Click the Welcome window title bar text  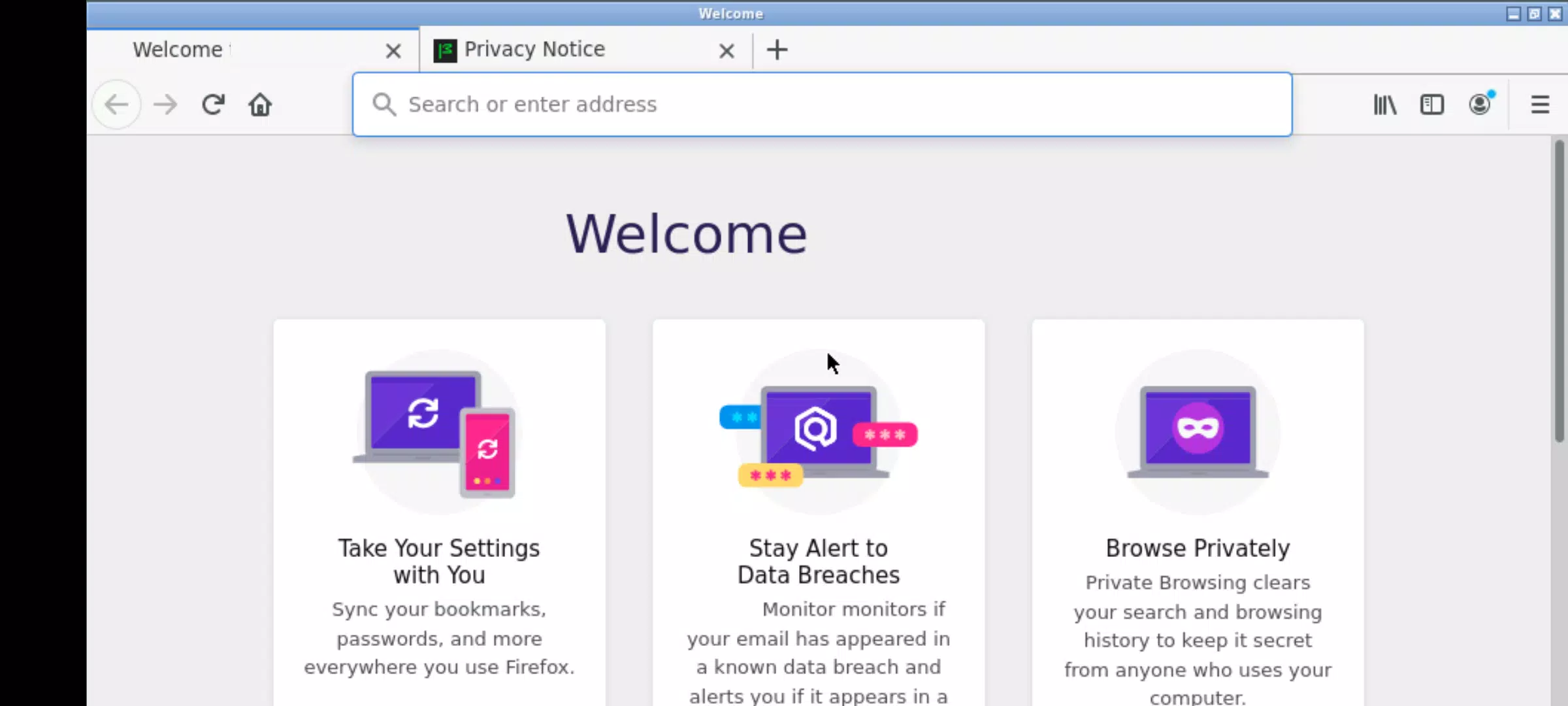(x=730, y=14)
